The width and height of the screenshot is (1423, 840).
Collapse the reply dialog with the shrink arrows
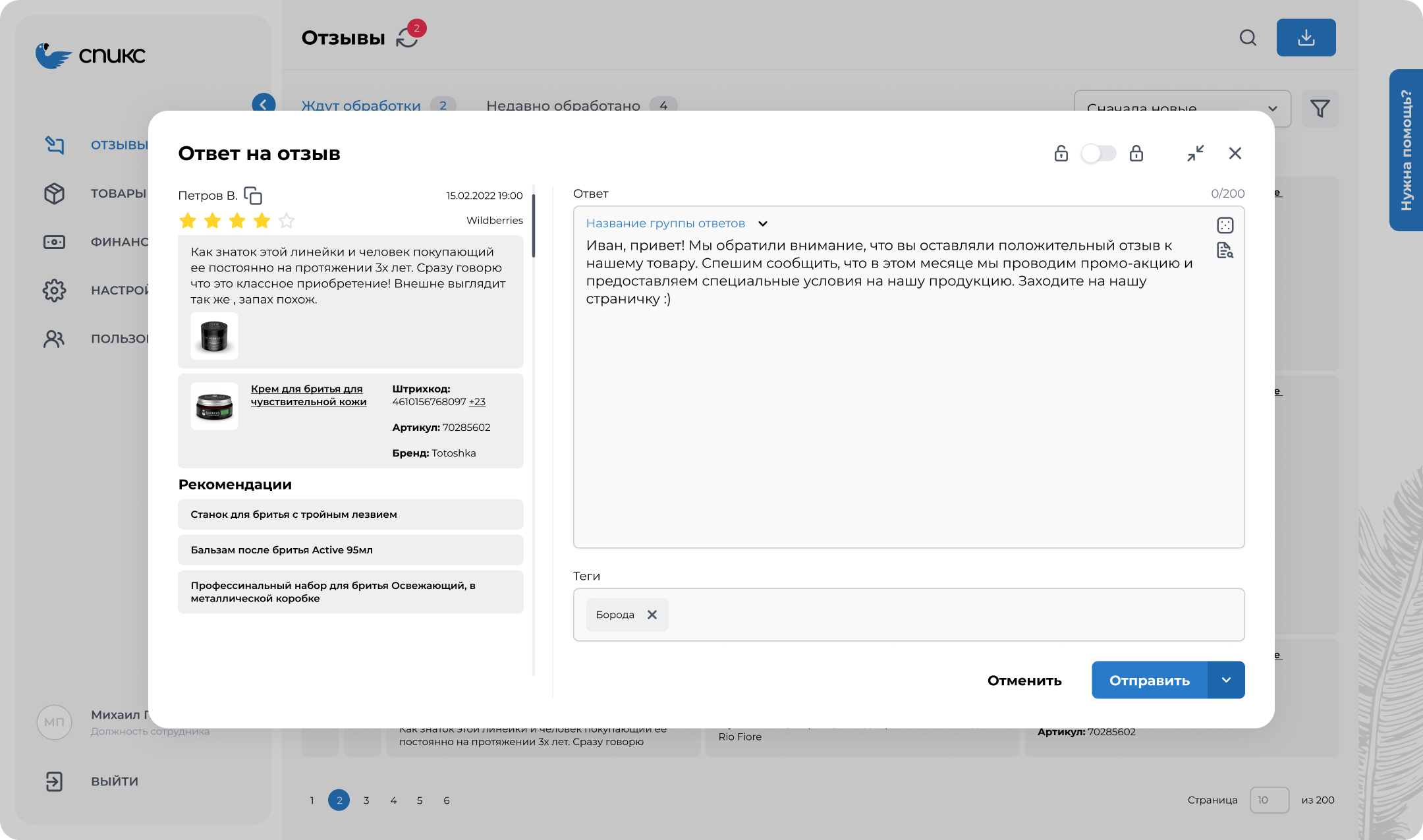[x=1195, y=154]
